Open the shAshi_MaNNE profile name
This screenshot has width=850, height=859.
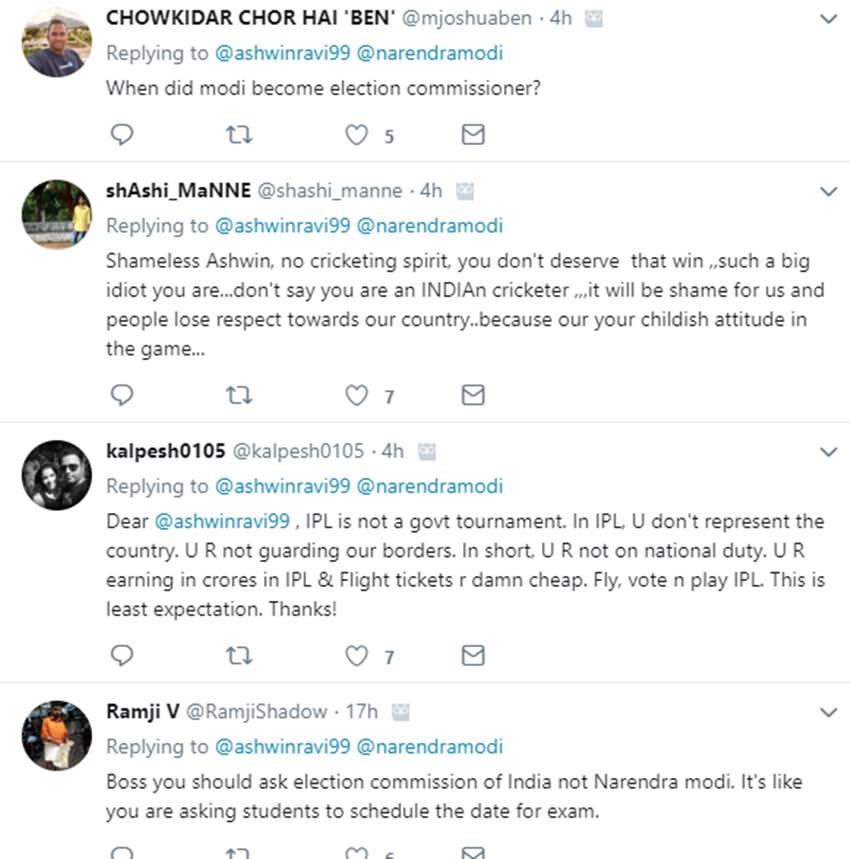[x=178, y=190]
